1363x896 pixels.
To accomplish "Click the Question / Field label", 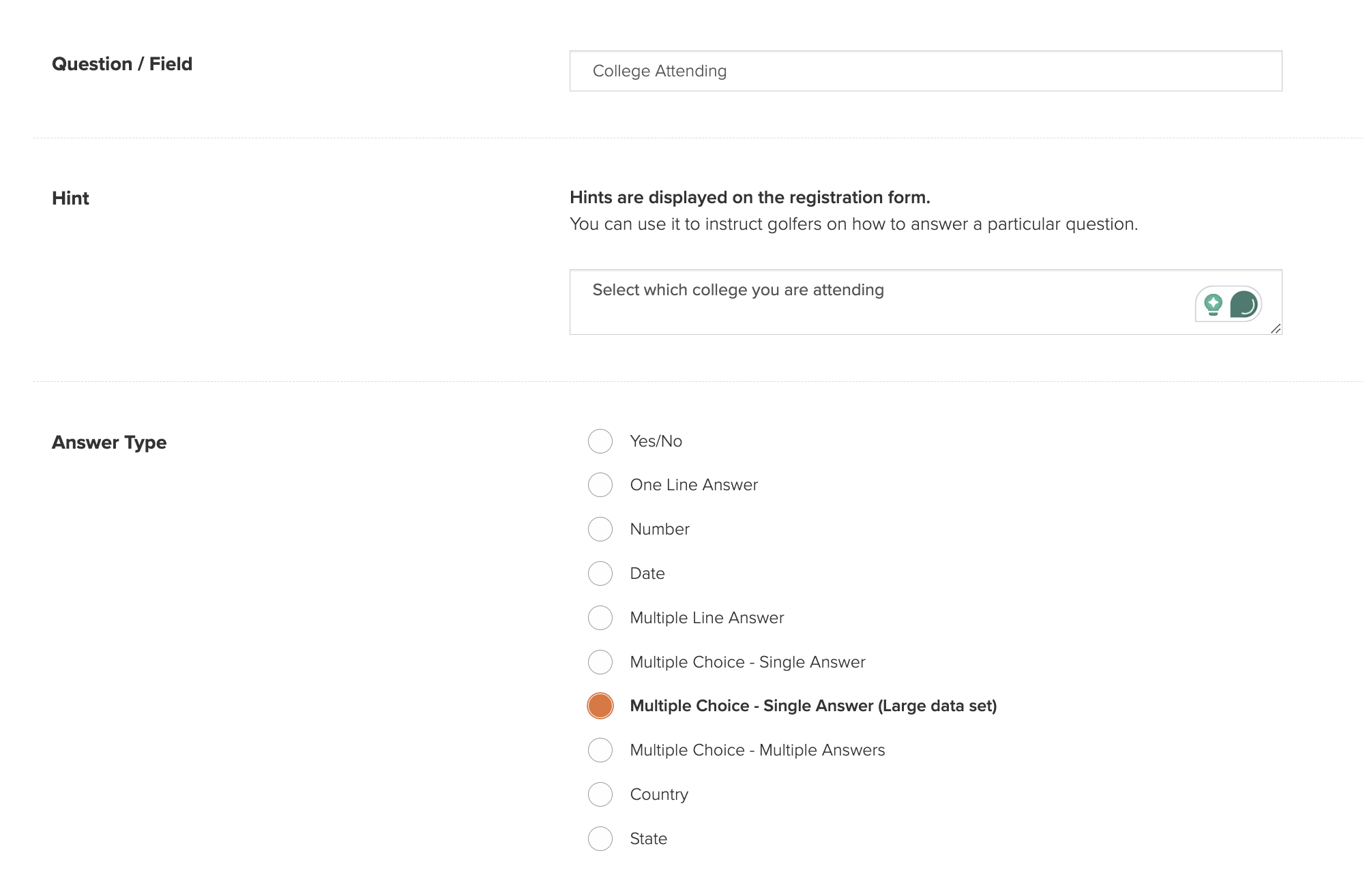I will (x=122, y=64).
